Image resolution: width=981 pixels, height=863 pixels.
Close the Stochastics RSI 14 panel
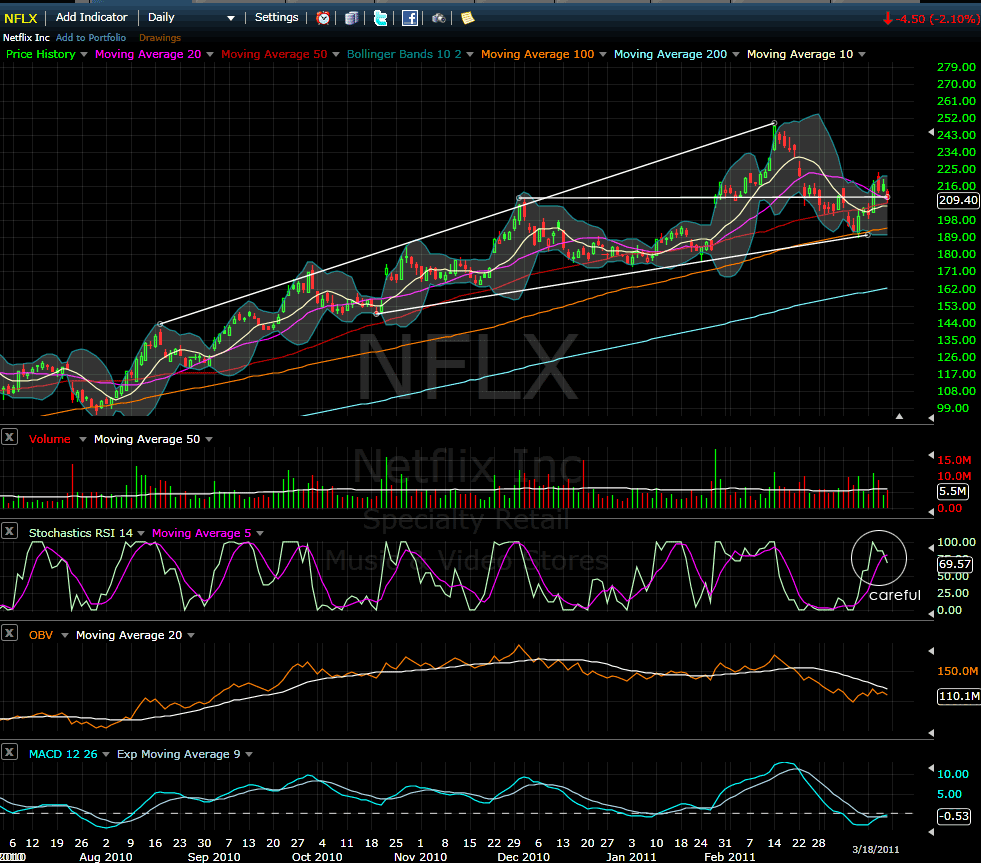coord(9,531)
